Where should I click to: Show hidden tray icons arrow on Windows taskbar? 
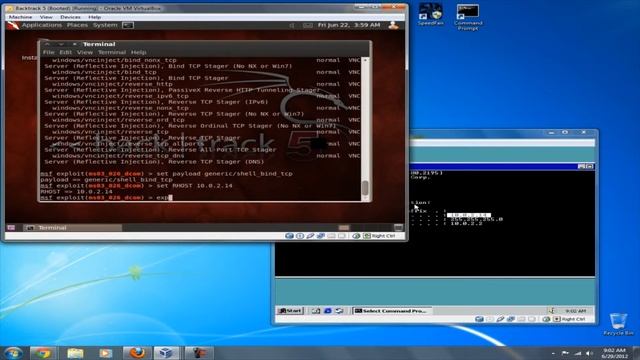[553, 353]
